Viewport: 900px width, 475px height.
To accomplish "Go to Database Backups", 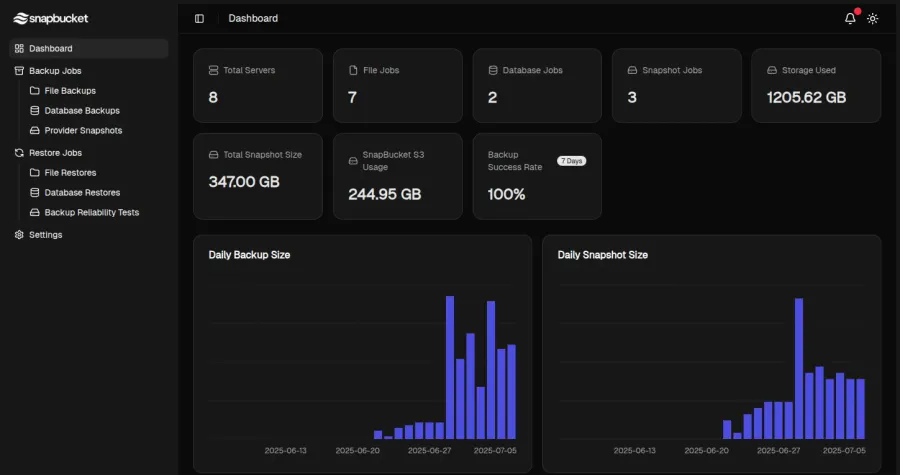I will pyautogui.click(x=81, y=111).
